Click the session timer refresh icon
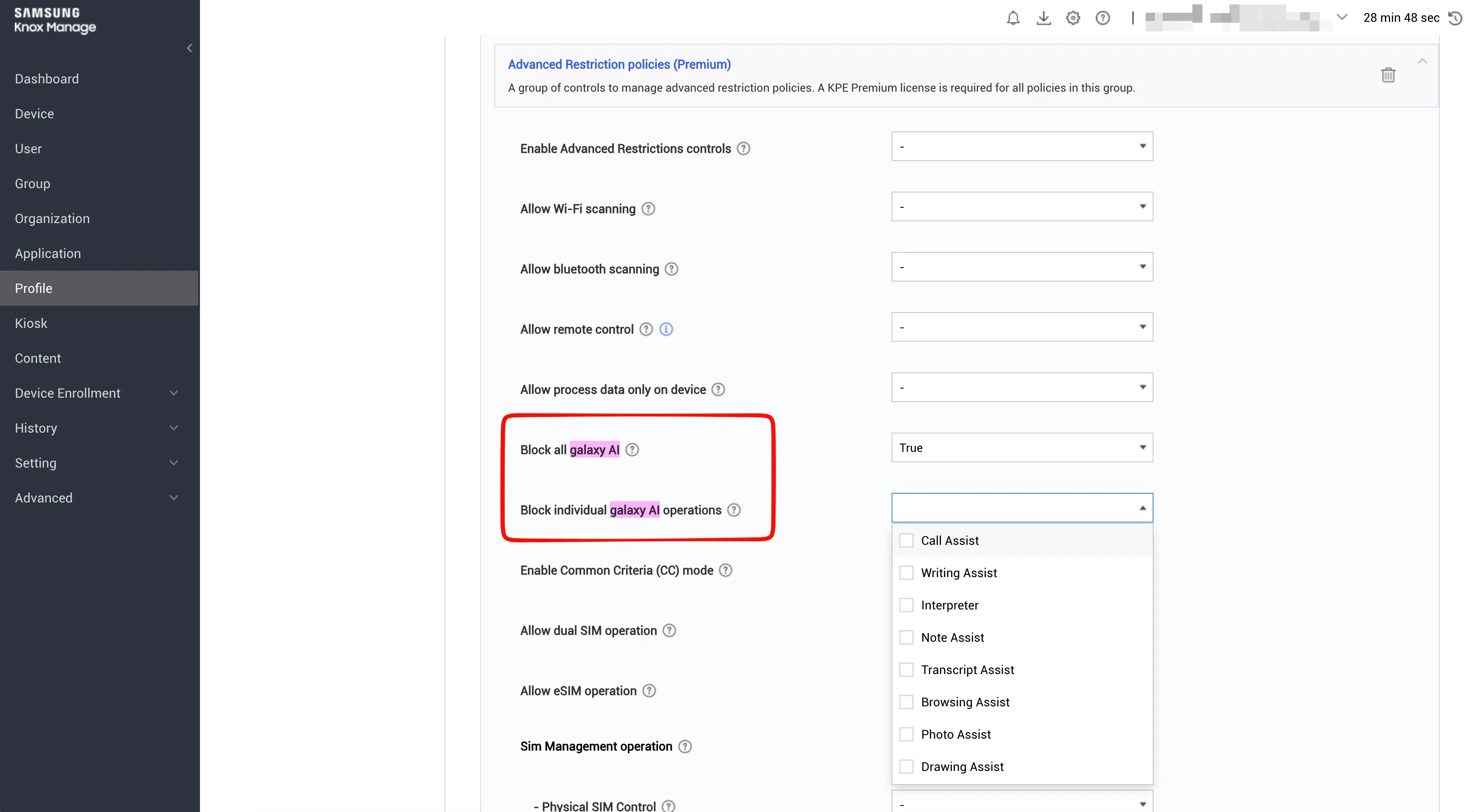 tap(1454, 18)
